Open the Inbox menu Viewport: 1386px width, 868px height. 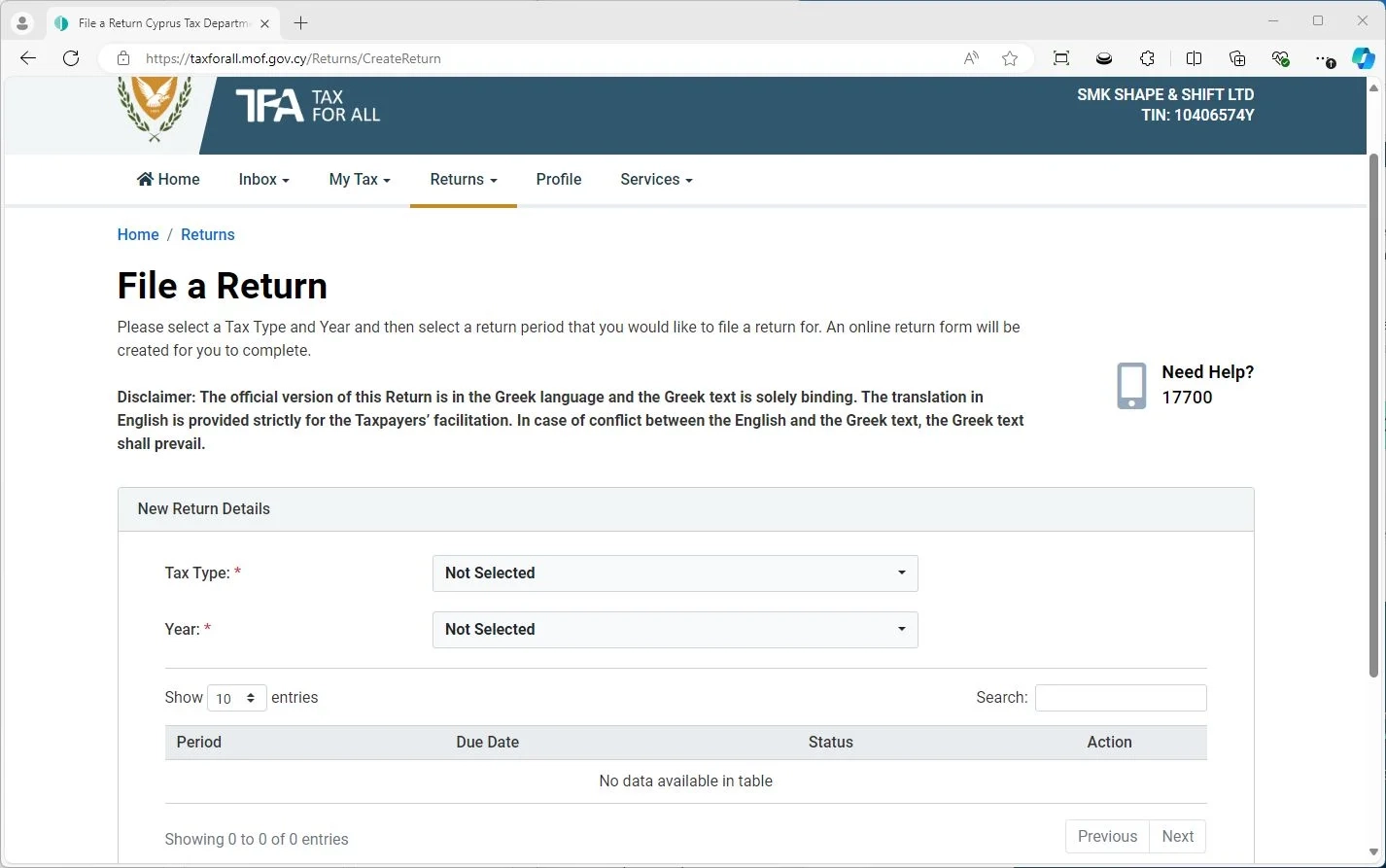pyautogui.click(x=262, y=179)
